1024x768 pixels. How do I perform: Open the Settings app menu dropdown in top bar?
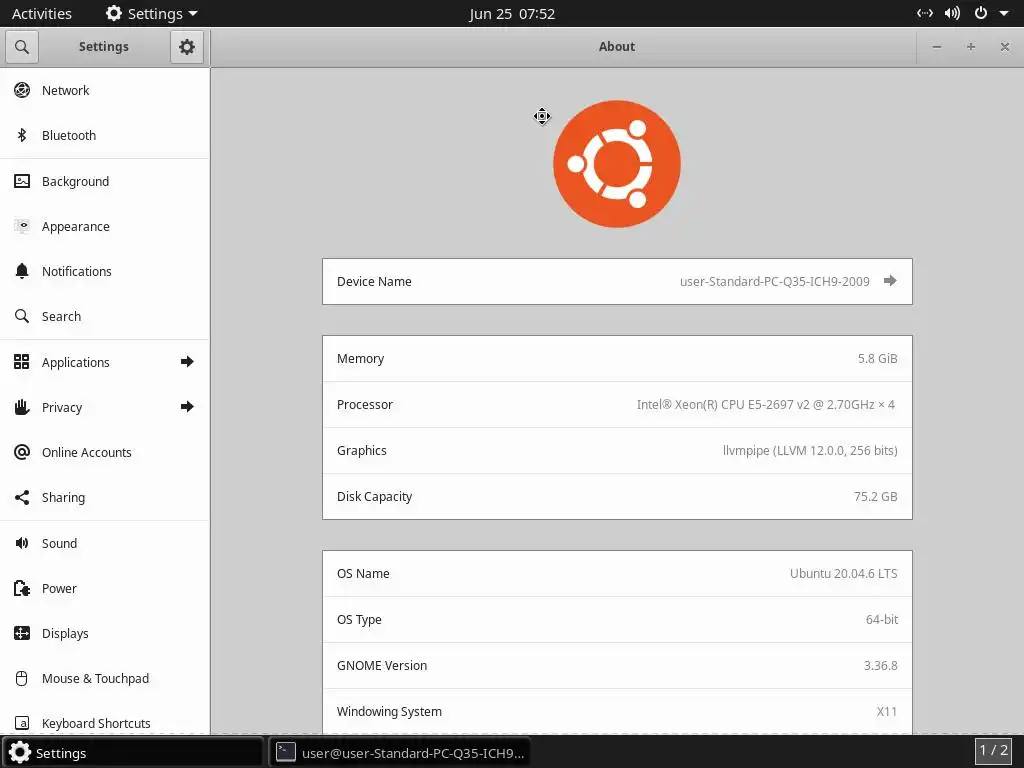click(x=152, y=13)
